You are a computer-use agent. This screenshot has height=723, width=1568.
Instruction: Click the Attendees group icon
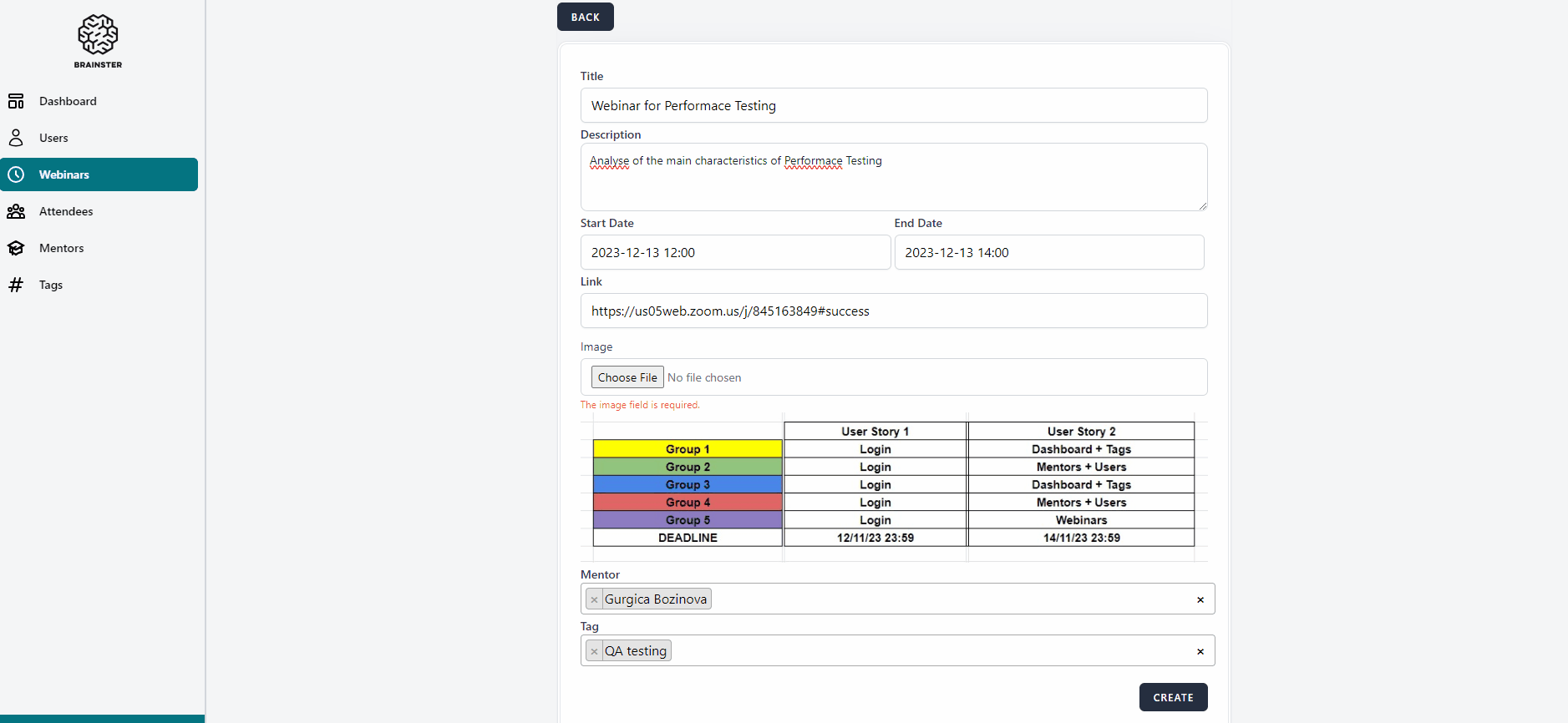[16, 211]
